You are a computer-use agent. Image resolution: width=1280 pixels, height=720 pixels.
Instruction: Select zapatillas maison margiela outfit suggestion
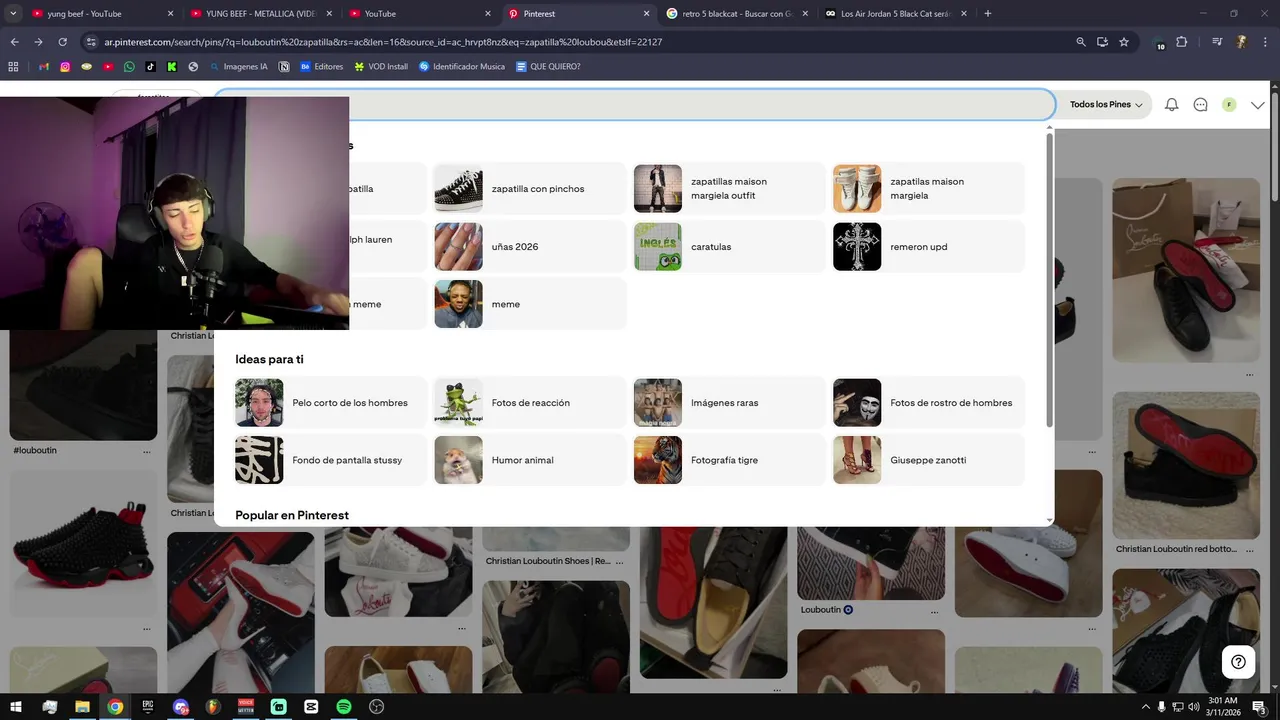[x=729, y=189]
